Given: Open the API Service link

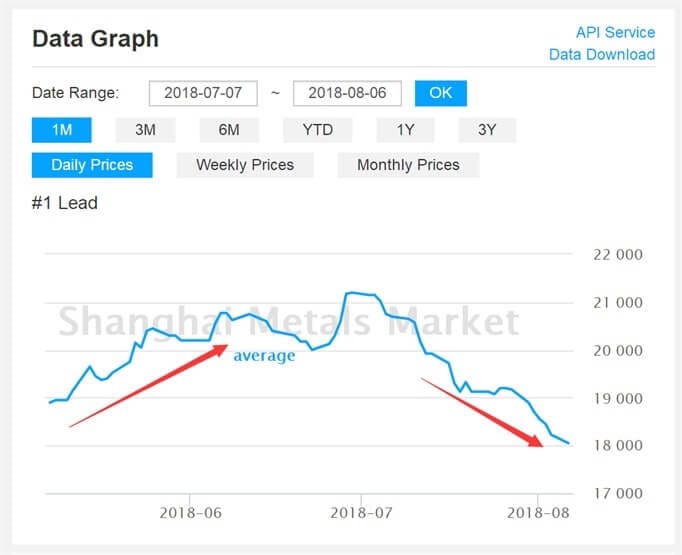Looking at the screenshot, I should (x=615, y=33).
